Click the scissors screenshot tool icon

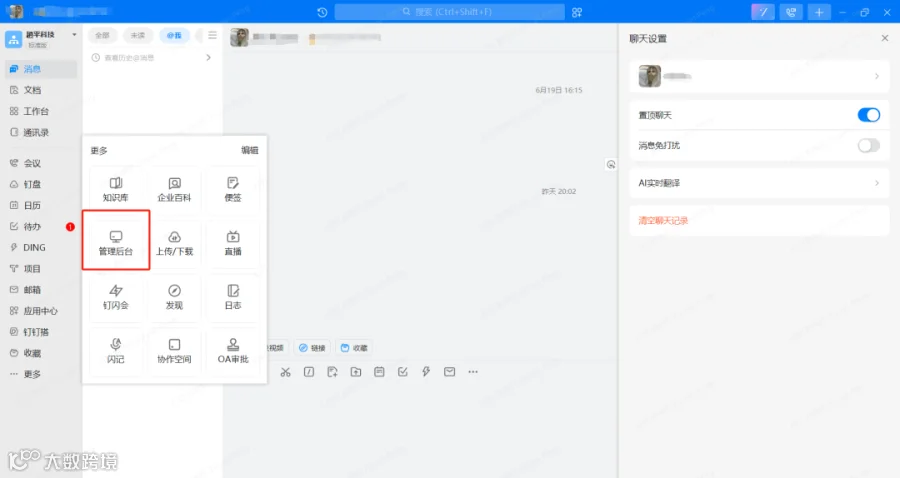click(x=285, y=372)
